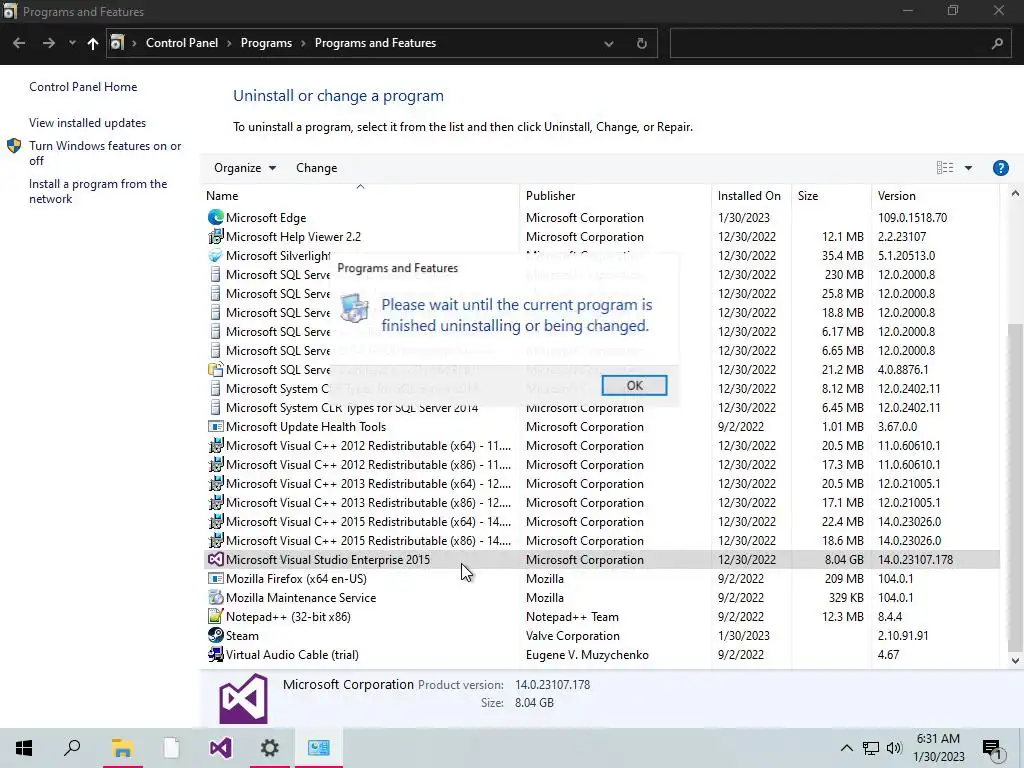Click the Notepad++ program icon

point(216,616)
